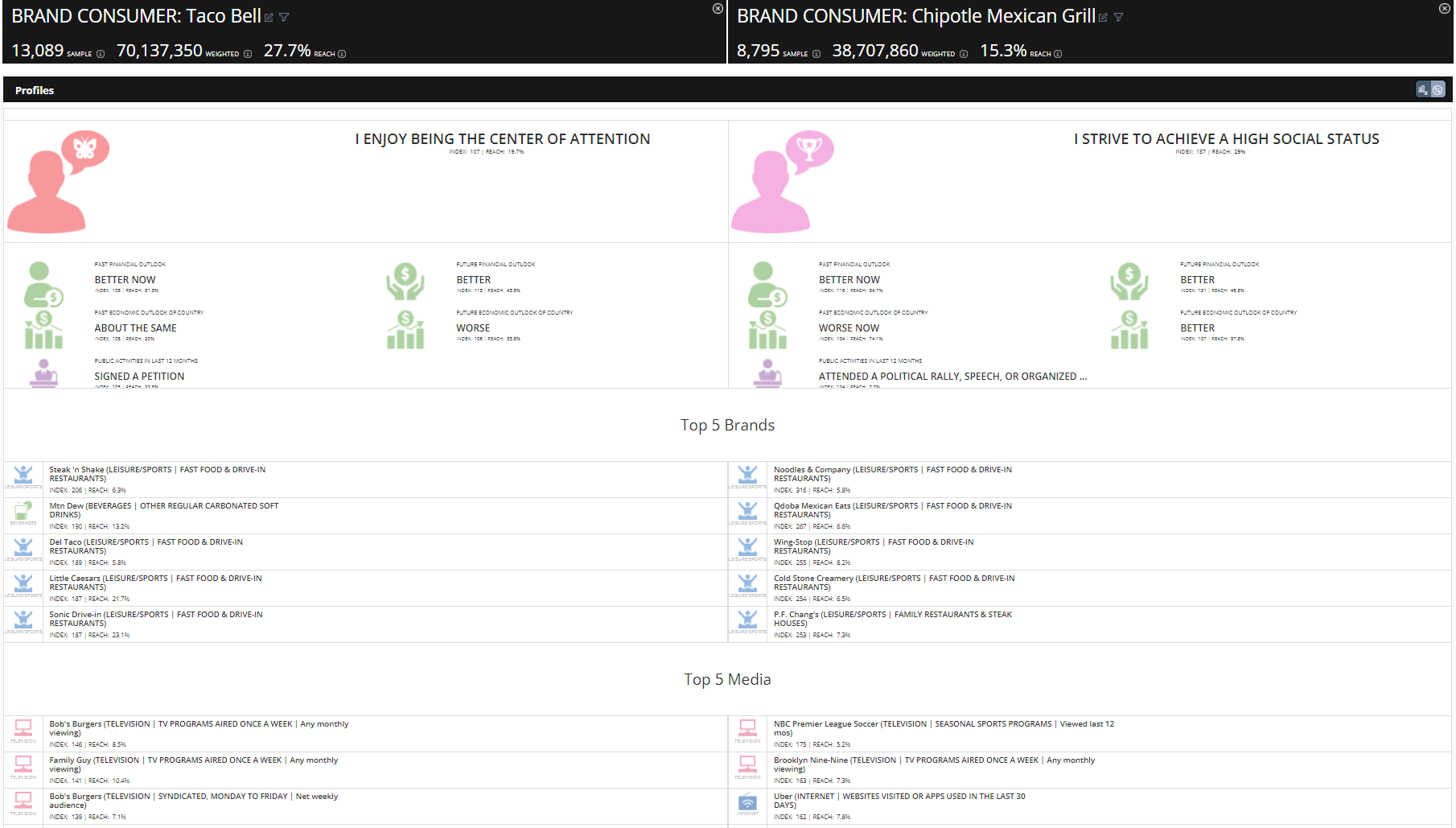
Task: Click the 'Top 5 Brands' heading
Action: [x=727, y=425]
